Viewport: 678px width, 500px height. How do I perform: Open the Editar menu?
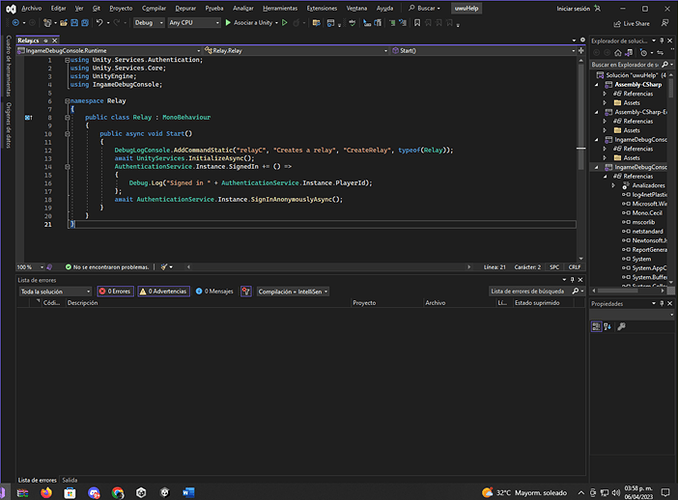[58, 8]
